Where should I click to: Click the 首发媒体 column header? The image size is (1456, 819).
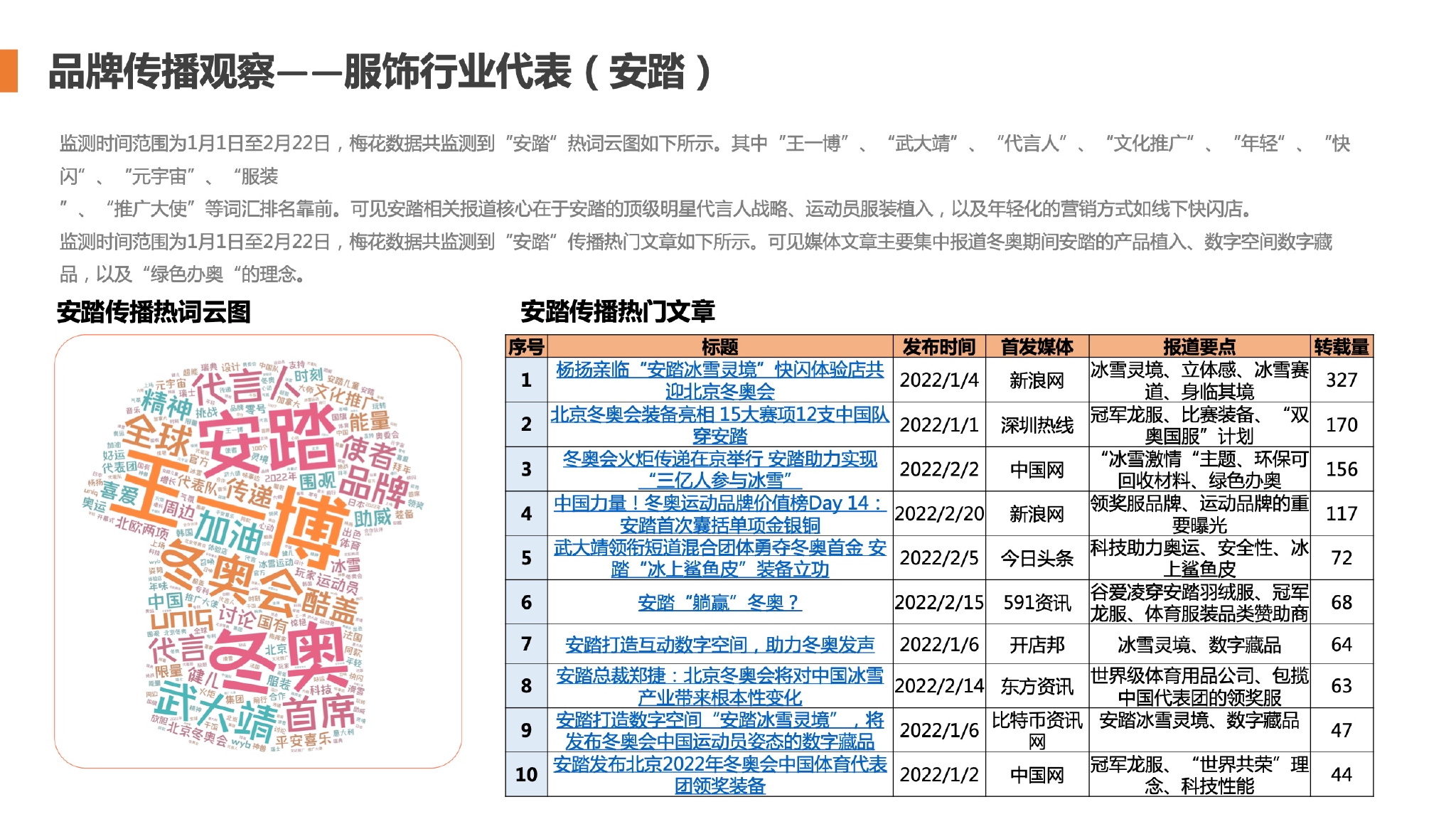1037,347
